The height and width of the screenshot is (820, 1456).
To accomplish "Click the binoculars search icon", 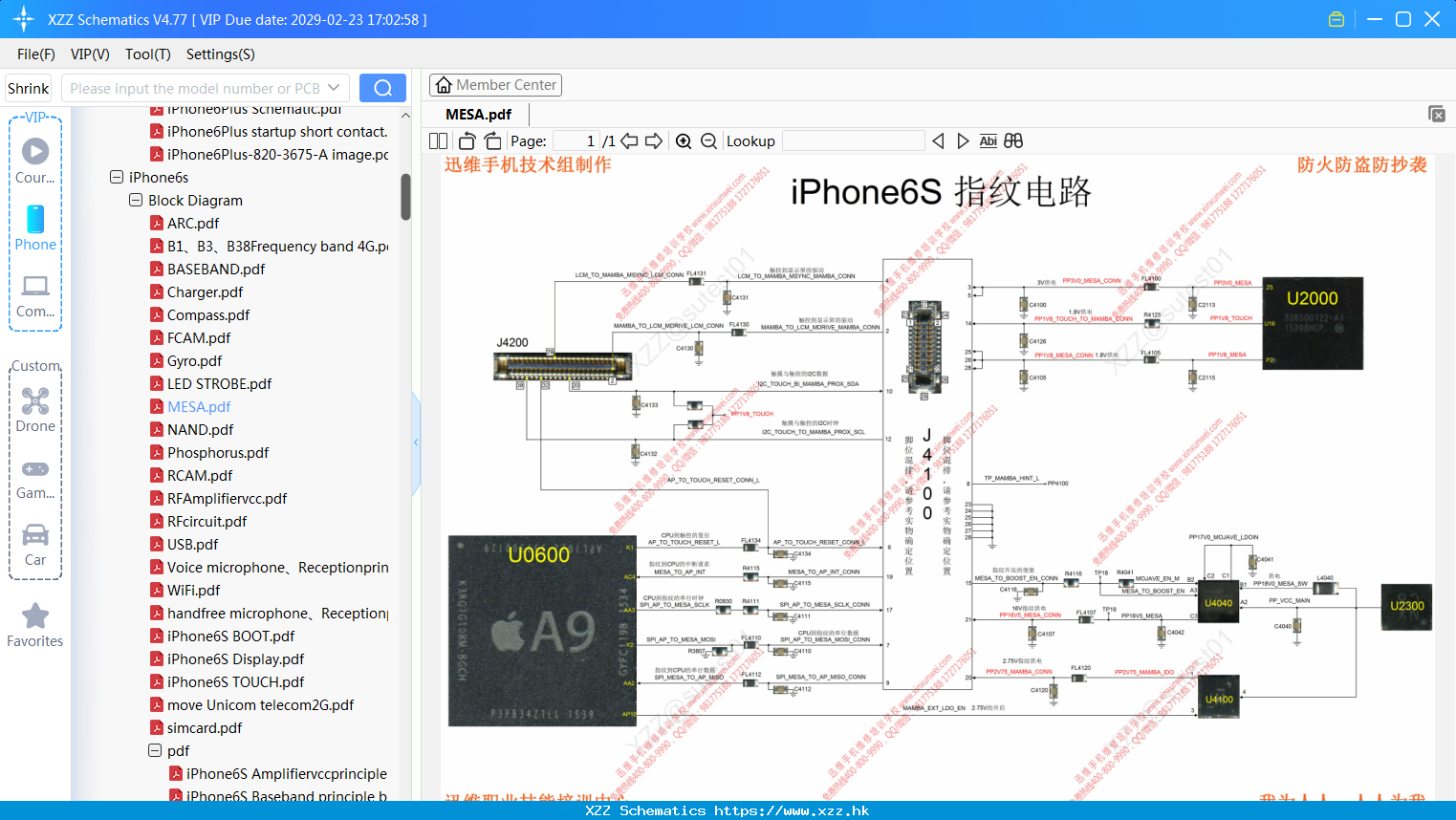I will pos(1013,140).
